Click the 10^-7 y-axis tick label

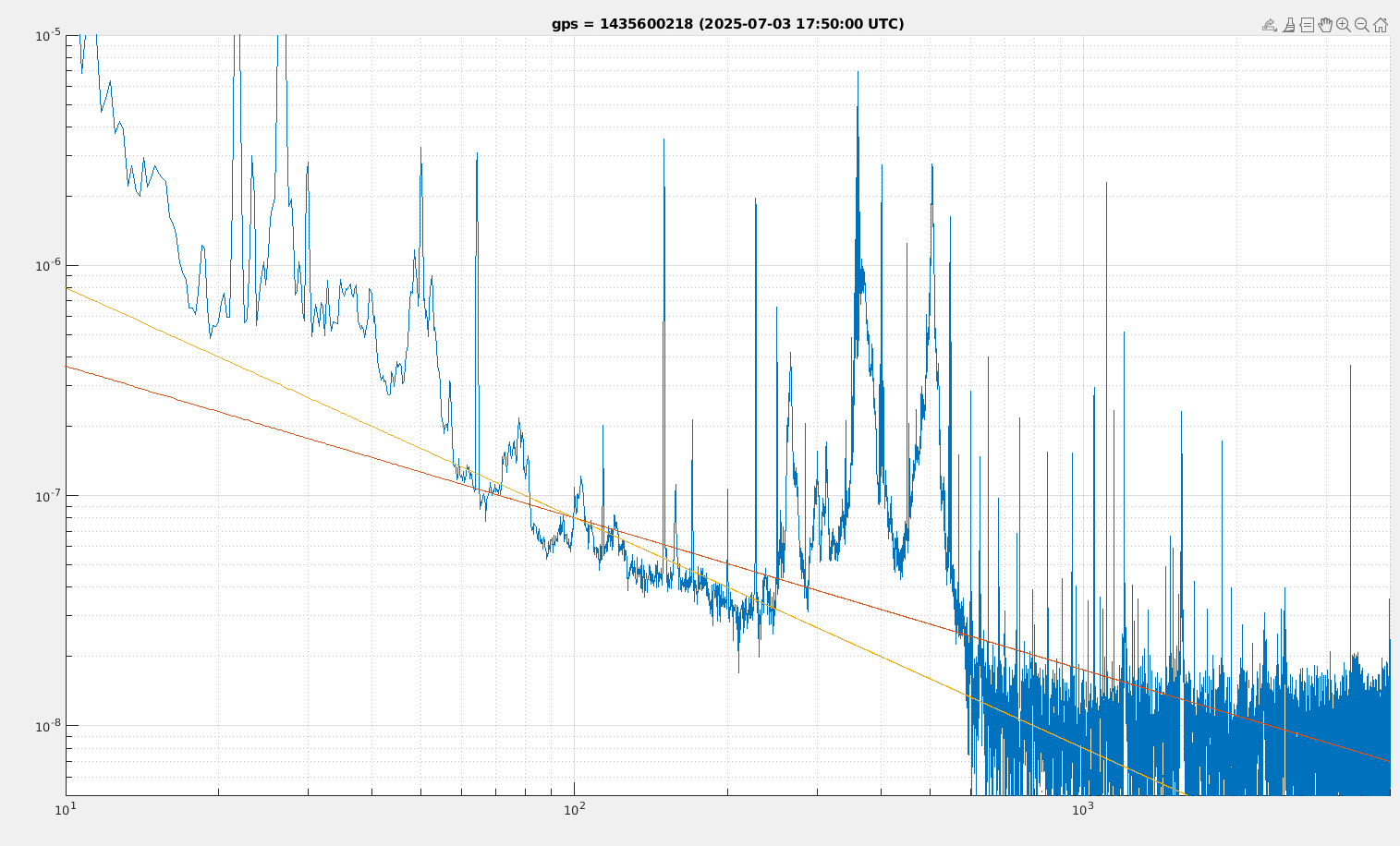(x=47, y=495)
